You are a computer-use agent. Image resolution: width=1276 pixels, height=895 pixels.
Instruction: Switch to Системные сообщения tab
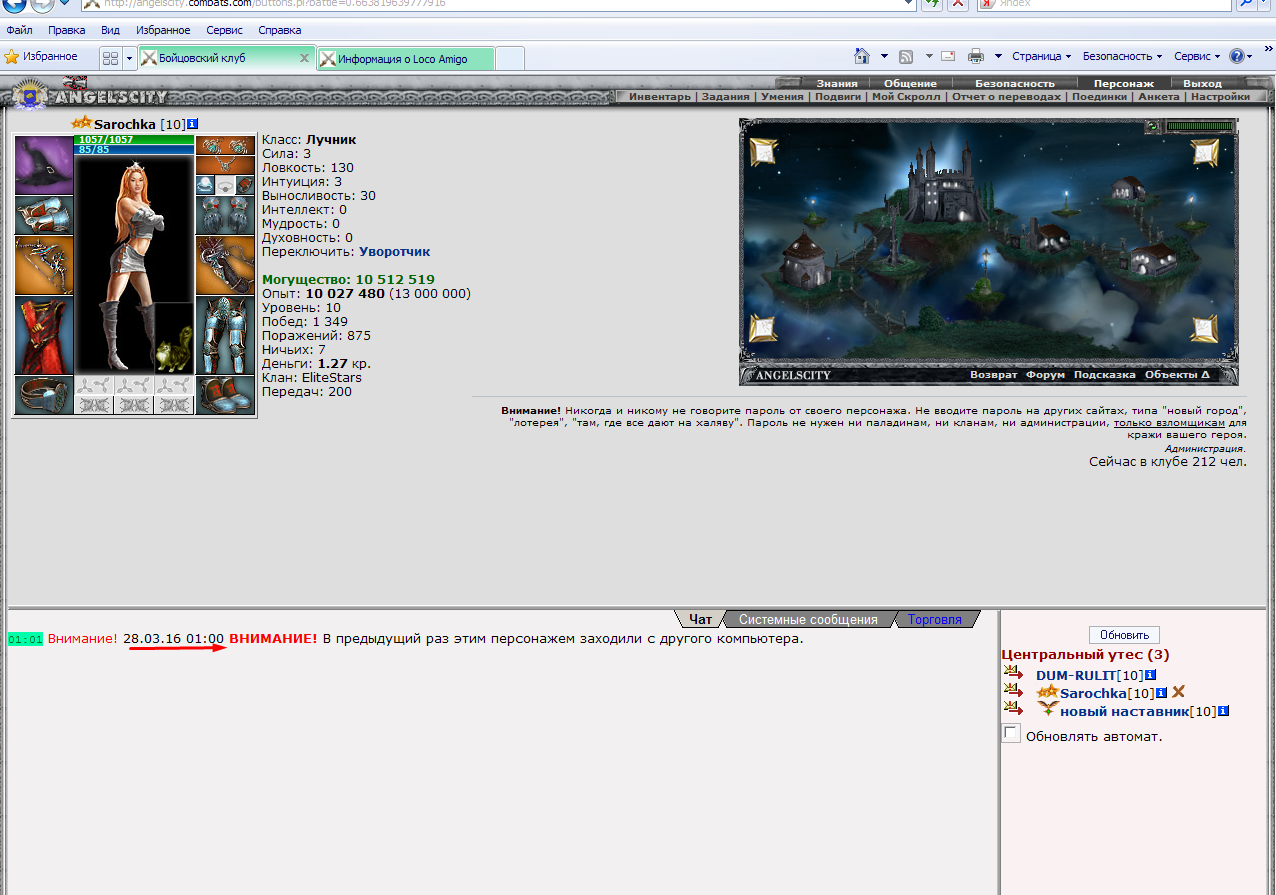[x=808, y=619]
